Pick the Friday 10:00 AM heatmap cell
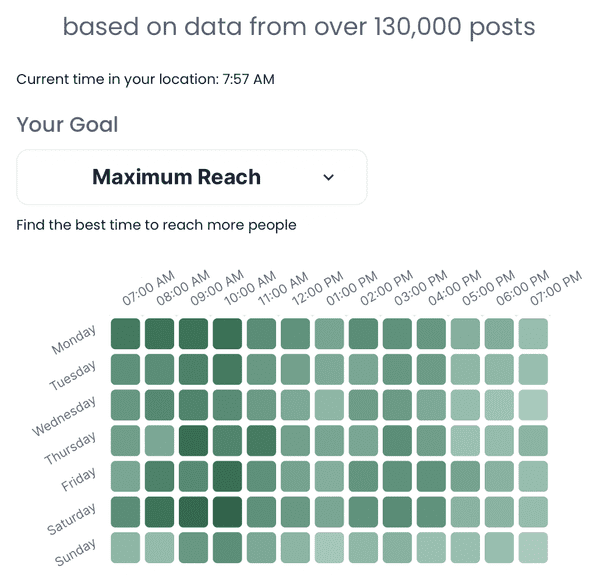Image resolution: width=600 pixels, height=583 pixels. point(227,476)
